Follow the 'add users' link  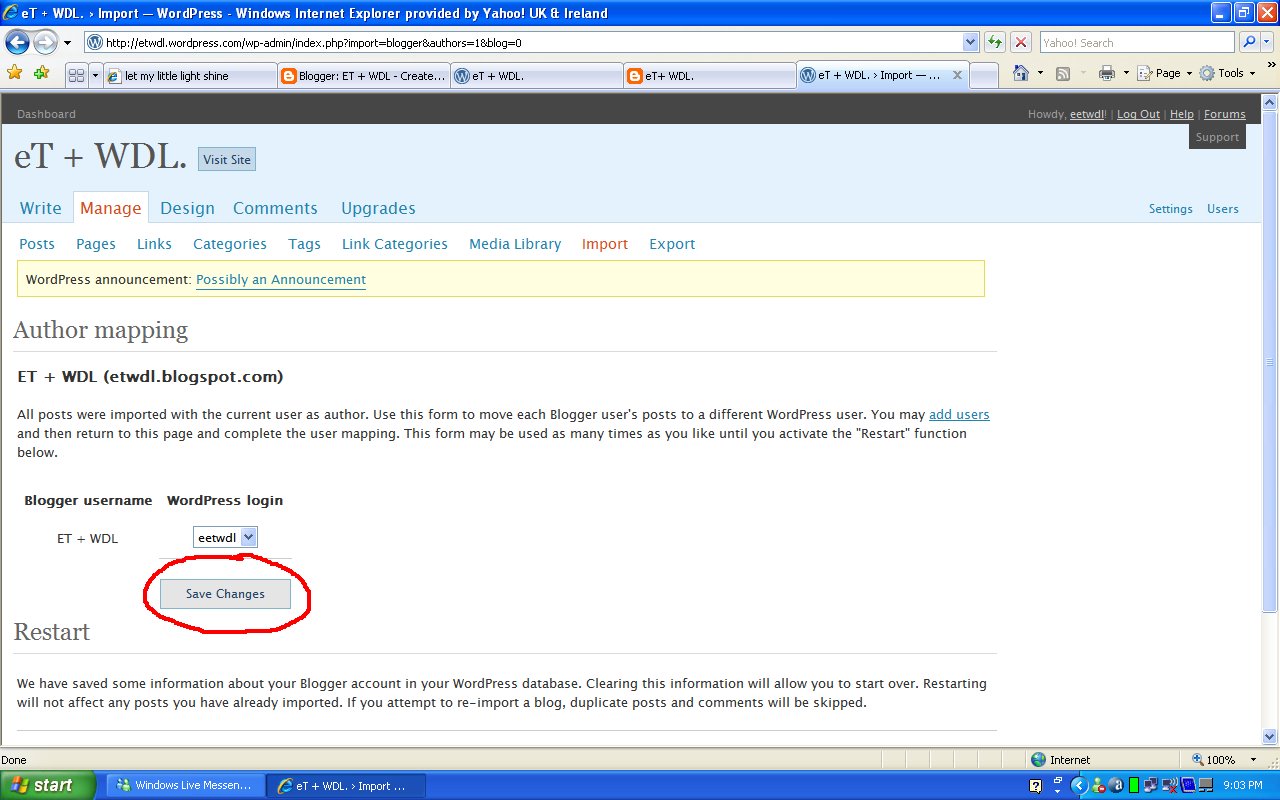tap(959, 414)
